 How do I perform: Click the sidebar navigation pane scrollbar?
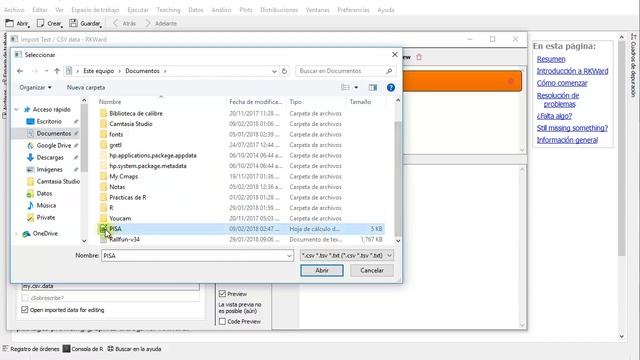(x=84, y=138)
